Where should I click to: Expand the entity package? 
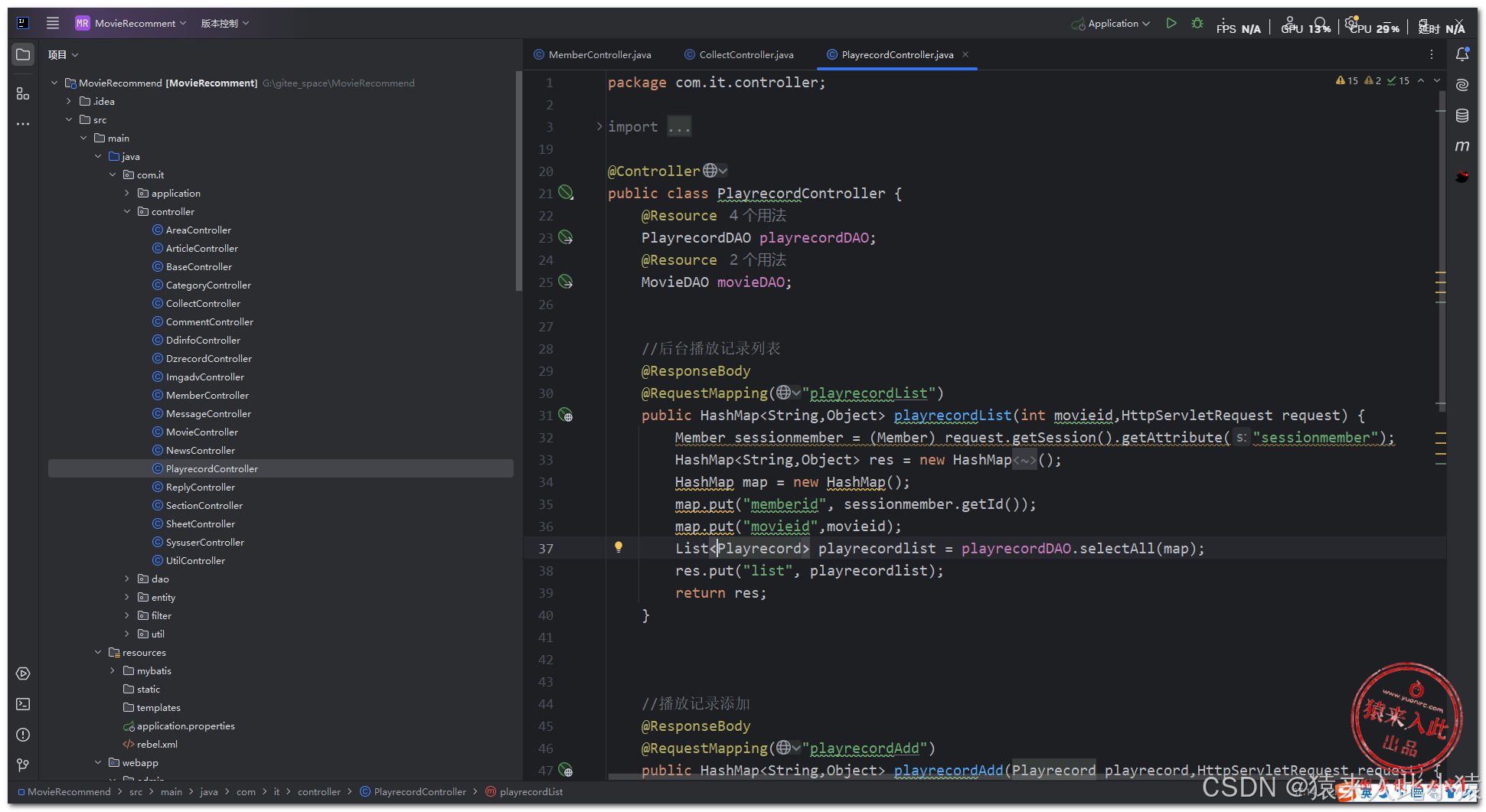127,597
